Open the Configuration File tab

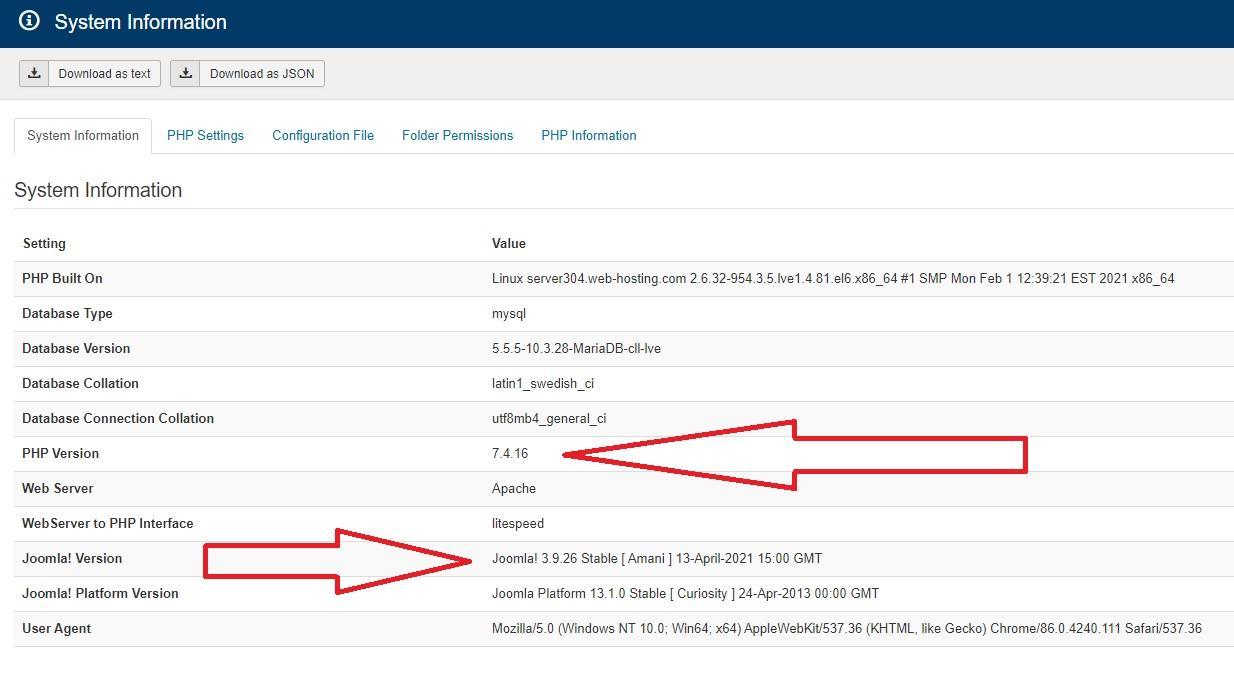(x=323, y=135)
